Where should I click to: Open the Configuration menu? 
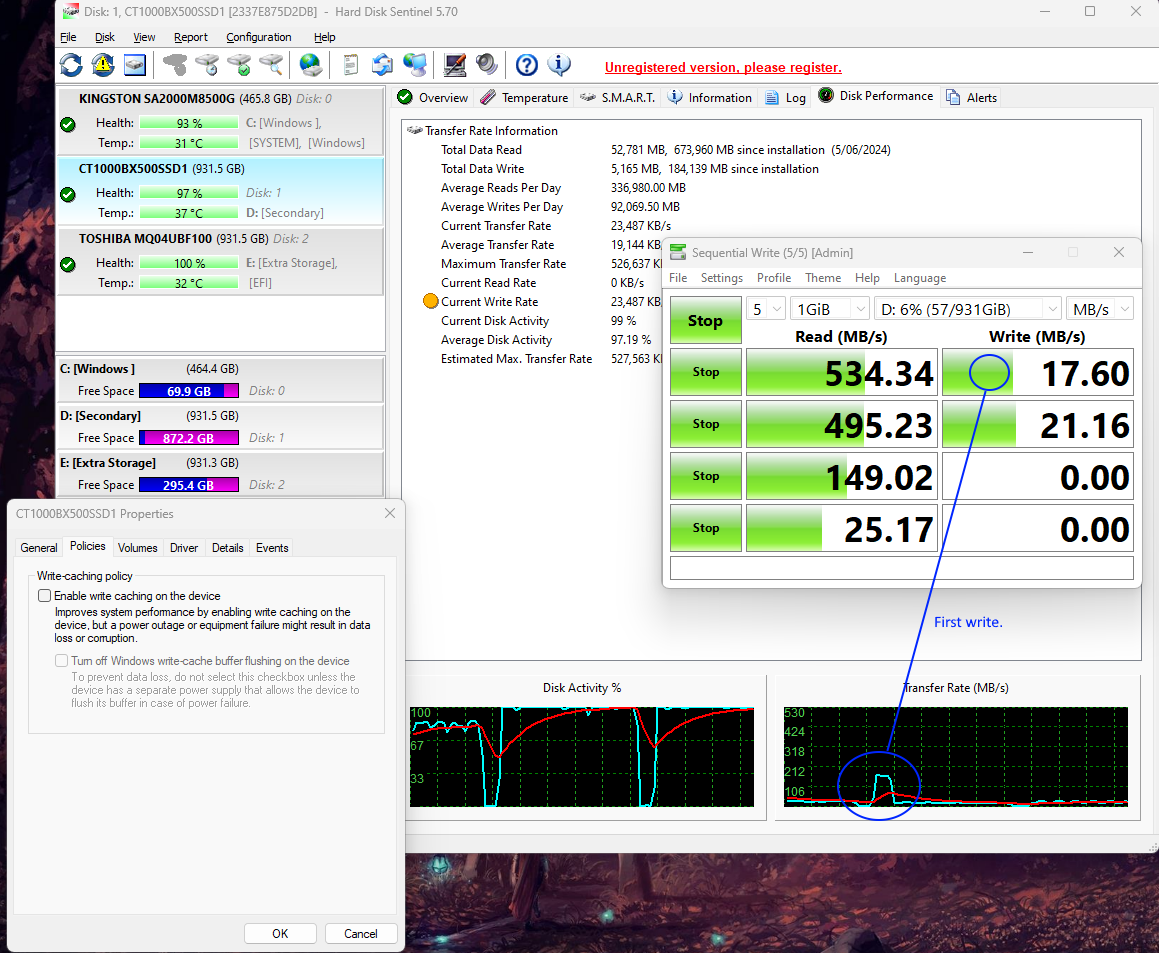pyautogui.click(x=259, y=37)
